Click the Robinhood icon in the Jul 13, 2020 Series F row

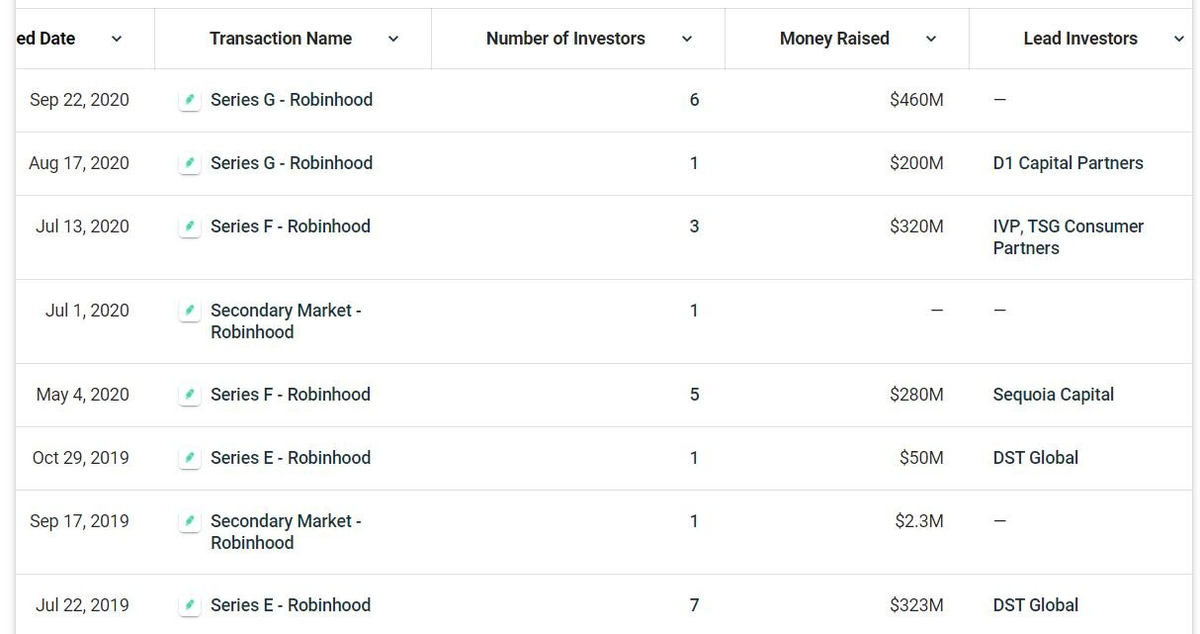[190, 227]
